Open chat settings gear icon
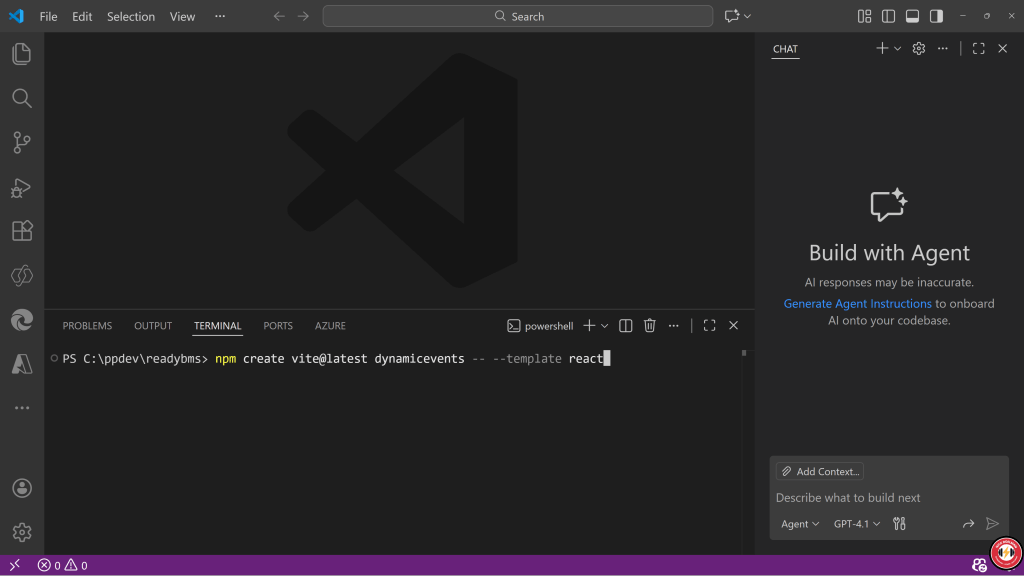The image size is (1024, 576). 919,48
